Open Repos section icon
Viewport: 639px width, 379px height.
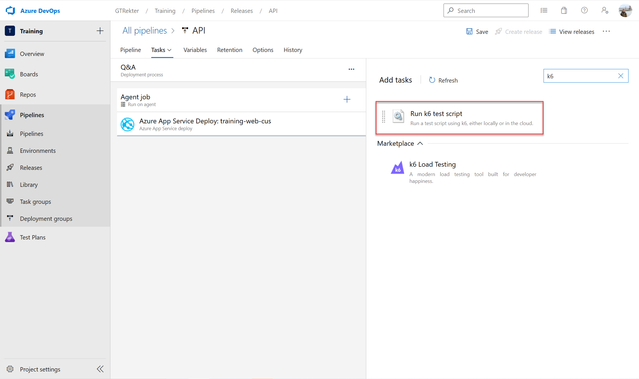tap(10, 95)
